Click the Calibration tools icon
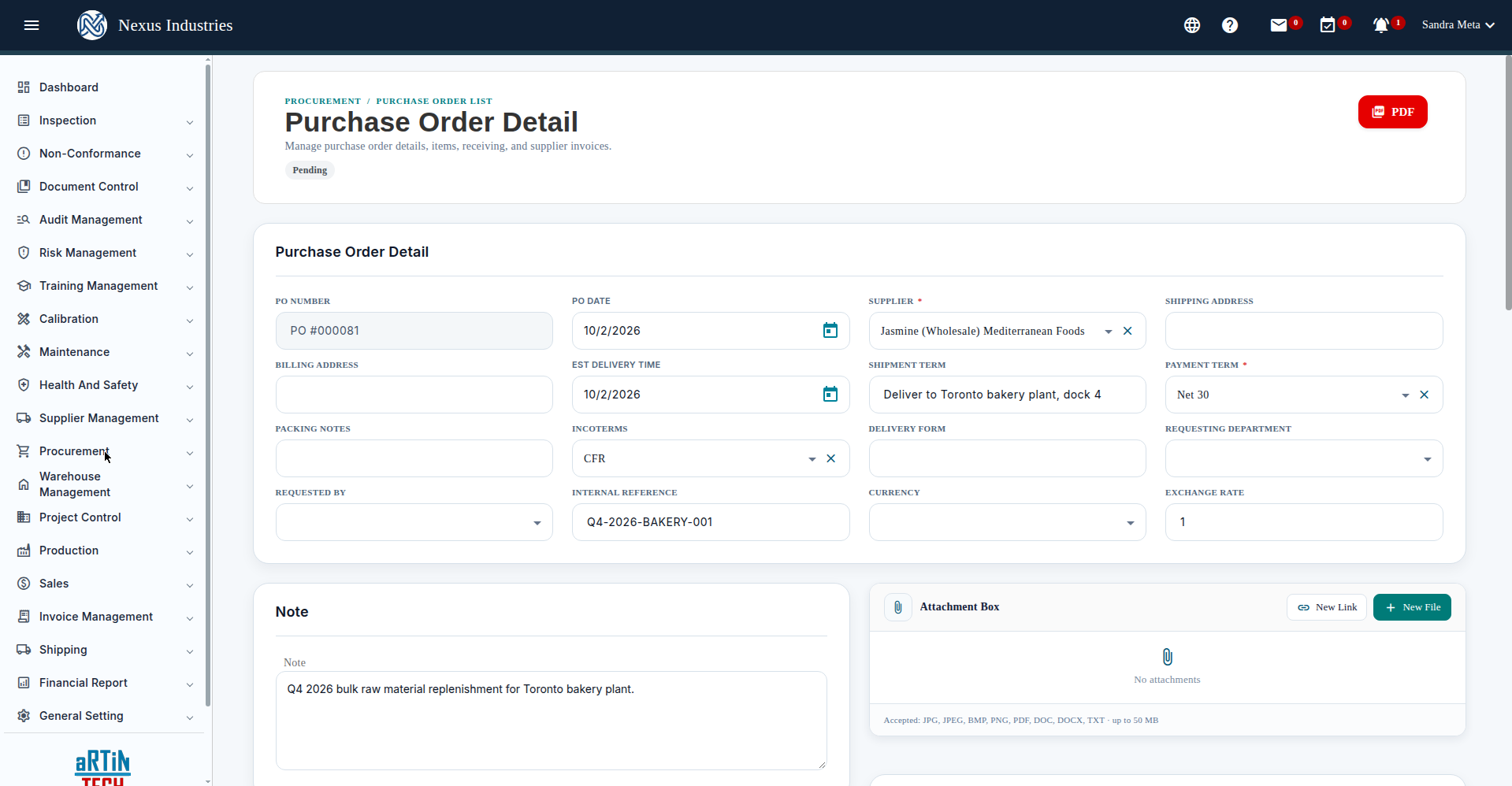 24,319
